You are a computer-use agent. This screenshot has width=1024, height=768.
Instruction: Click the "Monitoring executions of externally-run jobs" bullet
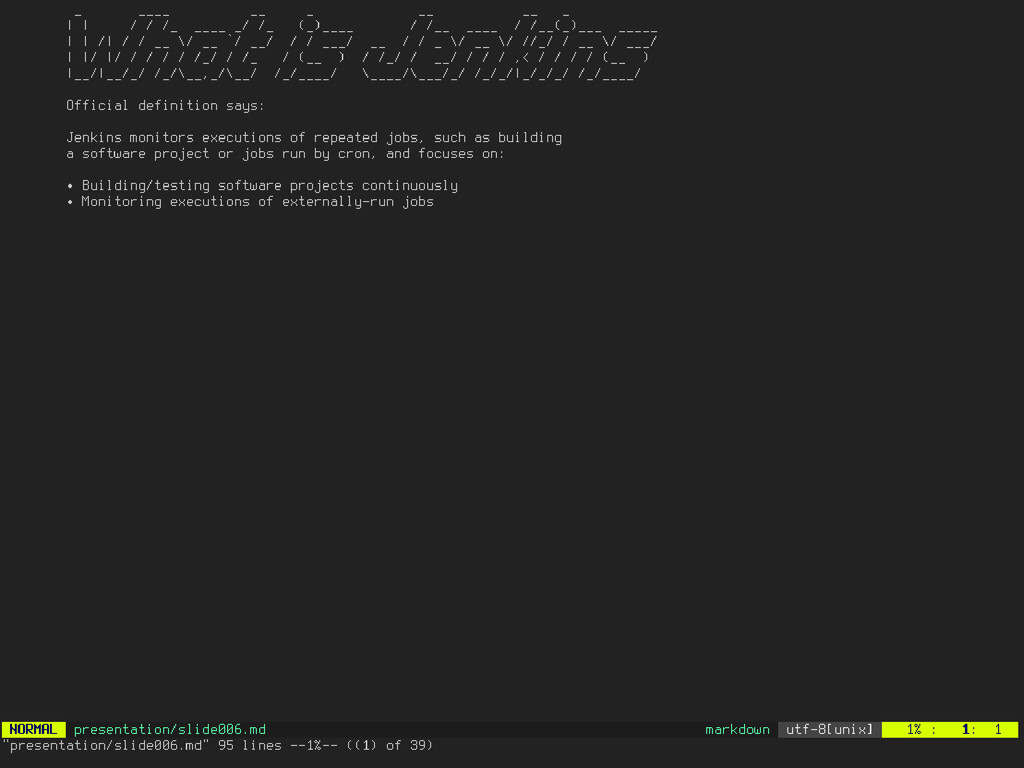click(x=250, y=202)
